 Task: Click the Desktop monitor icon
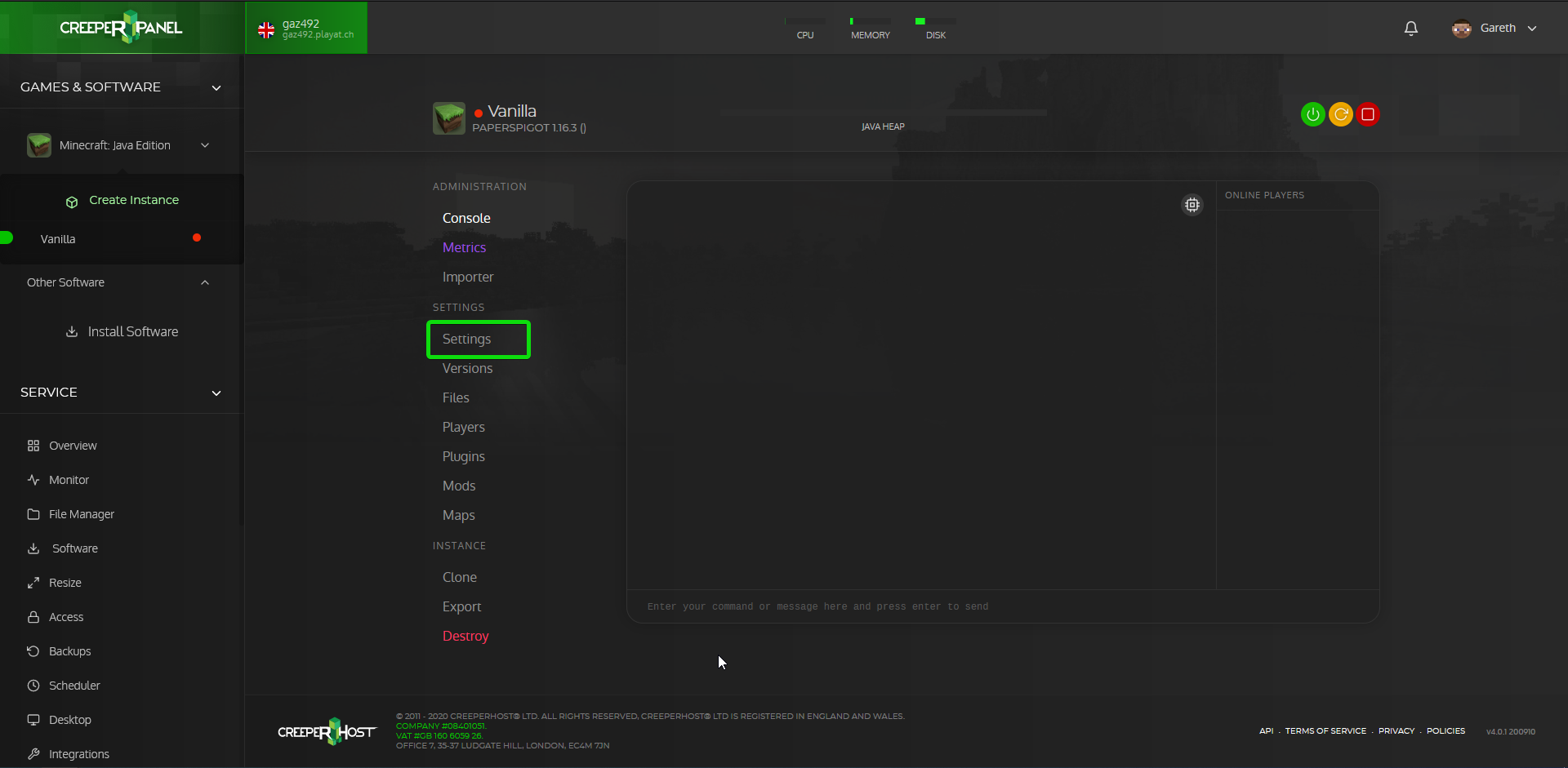(x=33, y=720)
